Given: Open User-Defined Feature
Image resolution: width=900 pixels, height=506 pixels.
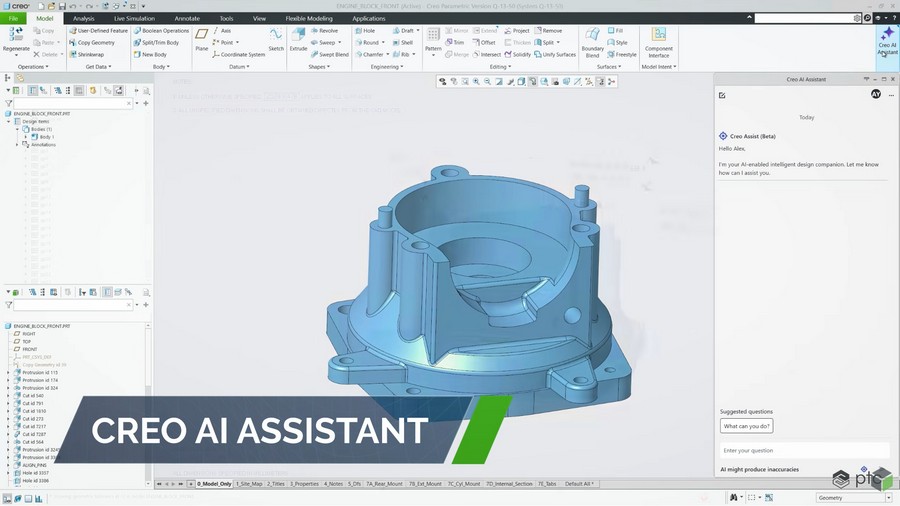Looking at the screenshot, I should click(x=98, y=31).
